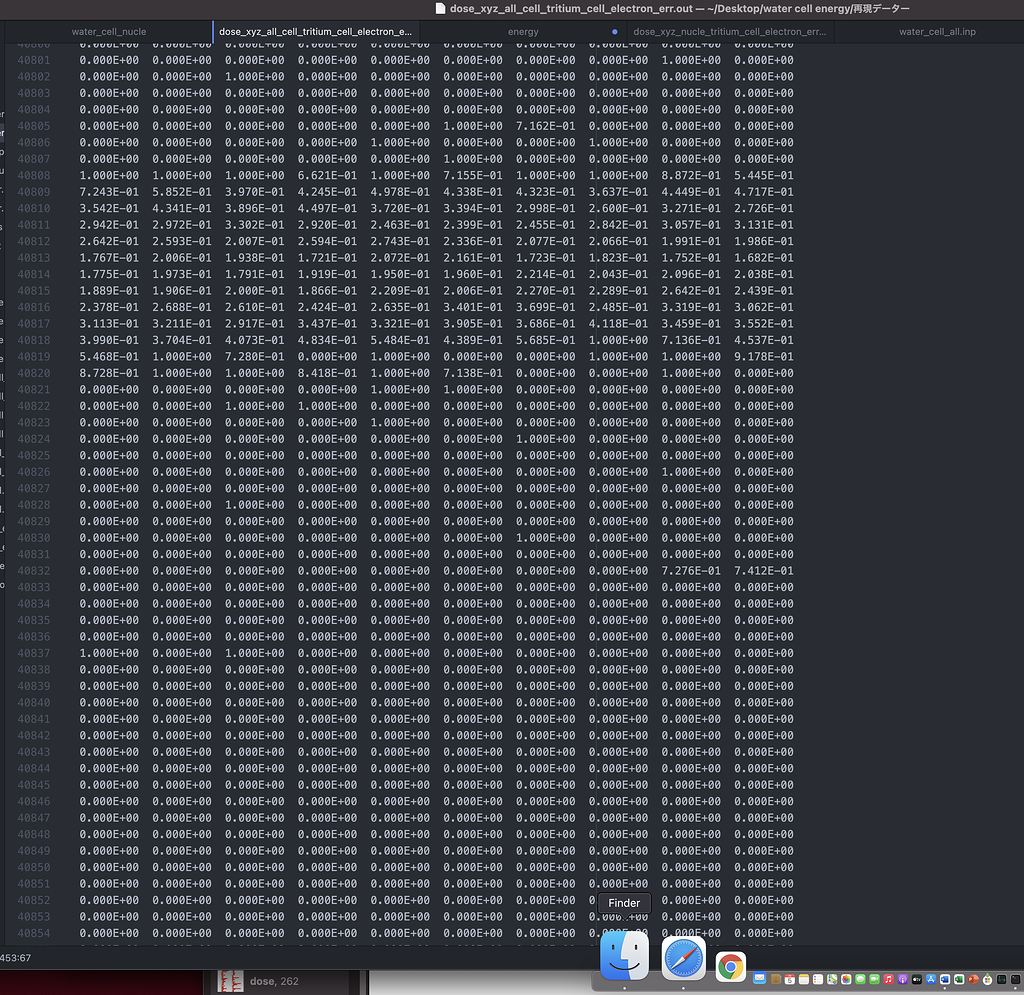Launch Safari from the dock
The height and width of the screenshot is (995, 1024).
tap(683, 958)
